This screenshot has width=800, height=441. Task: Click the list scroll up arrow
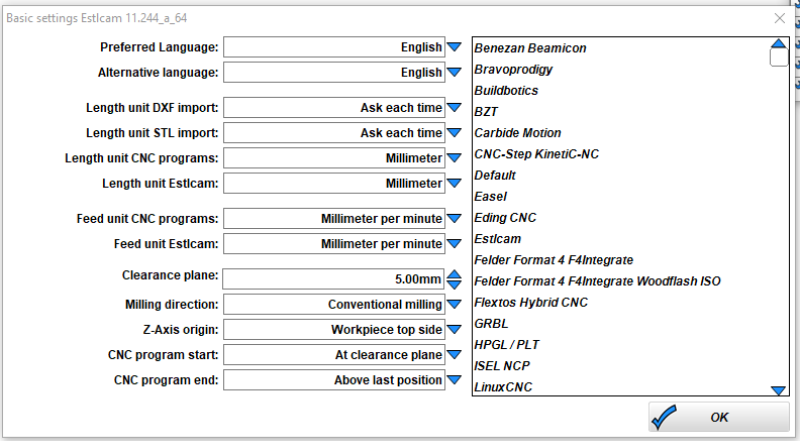coord(779,43)
